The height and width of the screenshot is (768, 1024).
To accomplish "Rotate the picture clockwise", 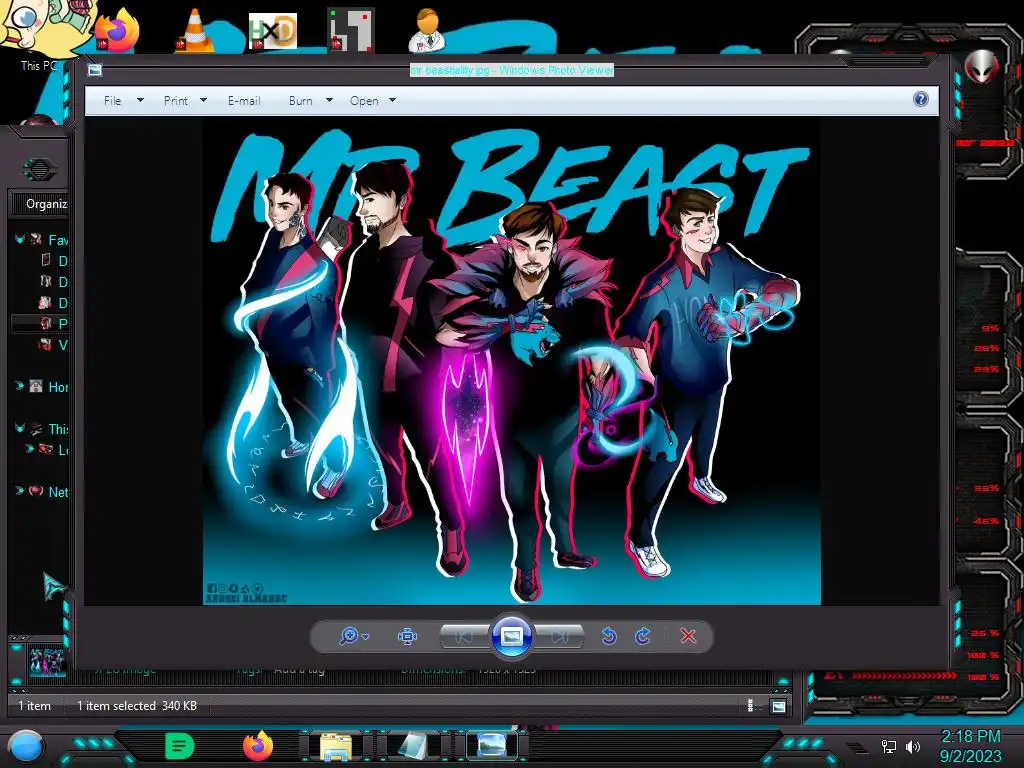I will pyautogui.click(x=643, y=636).
